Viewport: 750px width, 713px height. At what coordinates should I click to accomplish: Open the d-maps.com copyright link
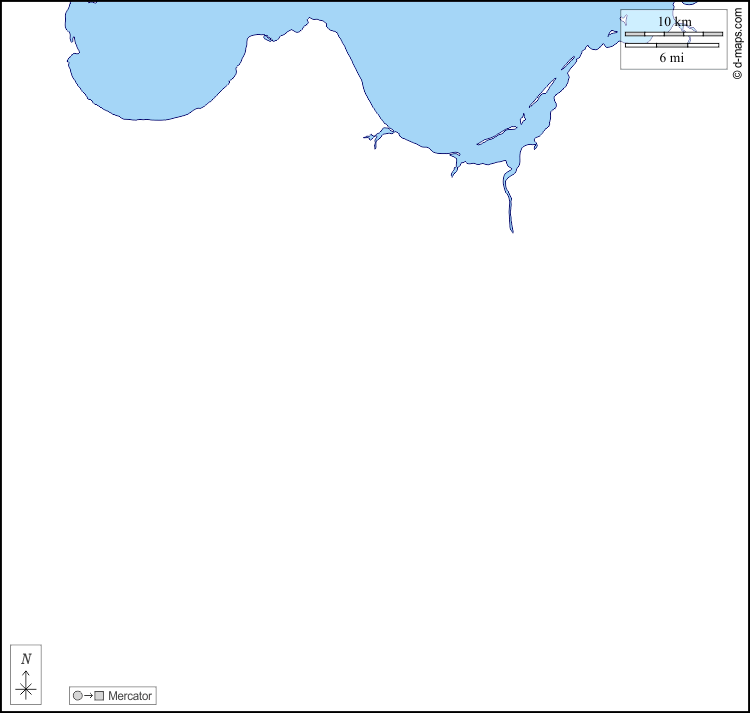click(738, 40)
